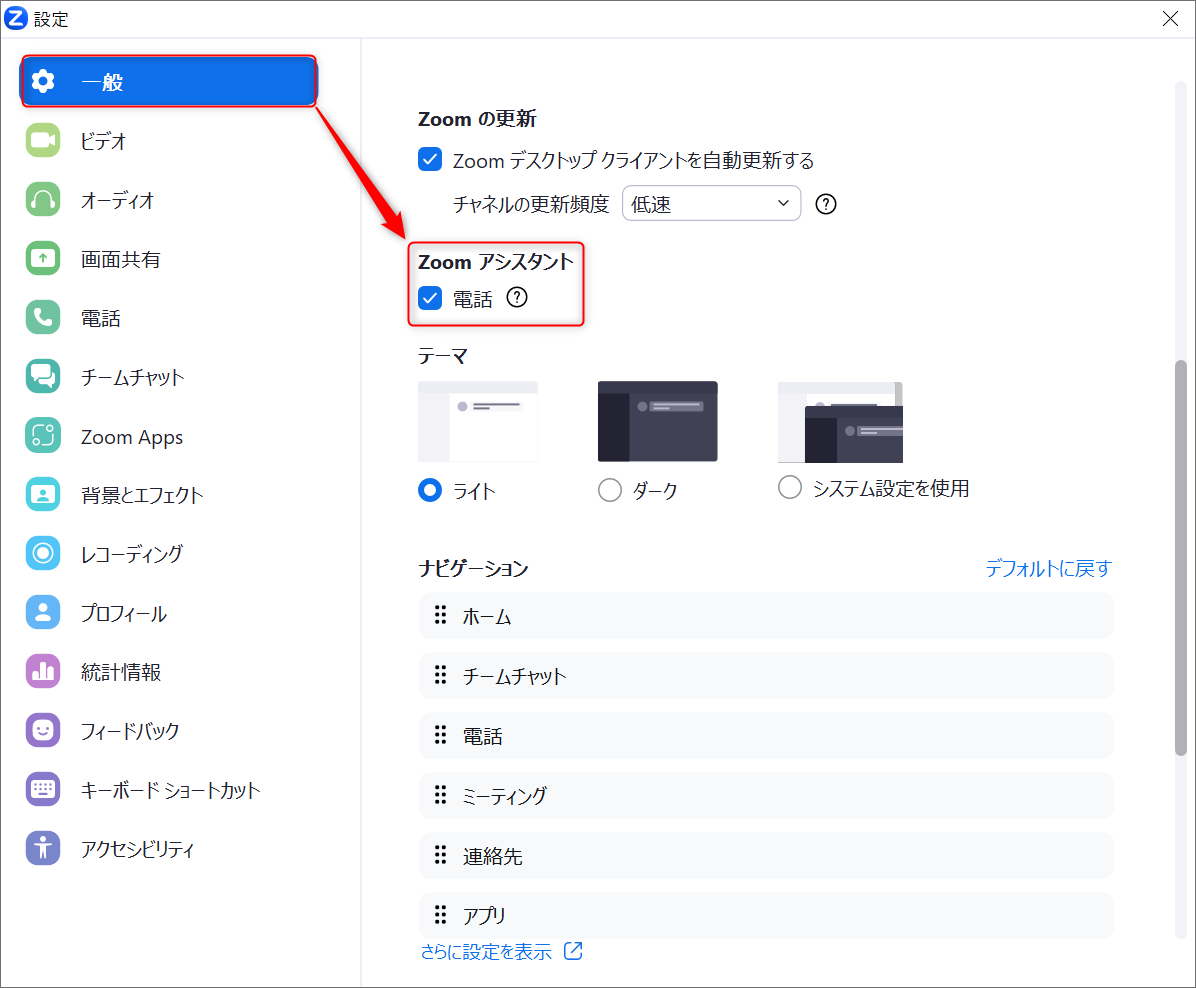This screenshot has width=1196, height=988.
Task: Uncheck the 電話 checkbox under Zoom アシスタント
Action: pyautogui.click(x=430, y=298)
